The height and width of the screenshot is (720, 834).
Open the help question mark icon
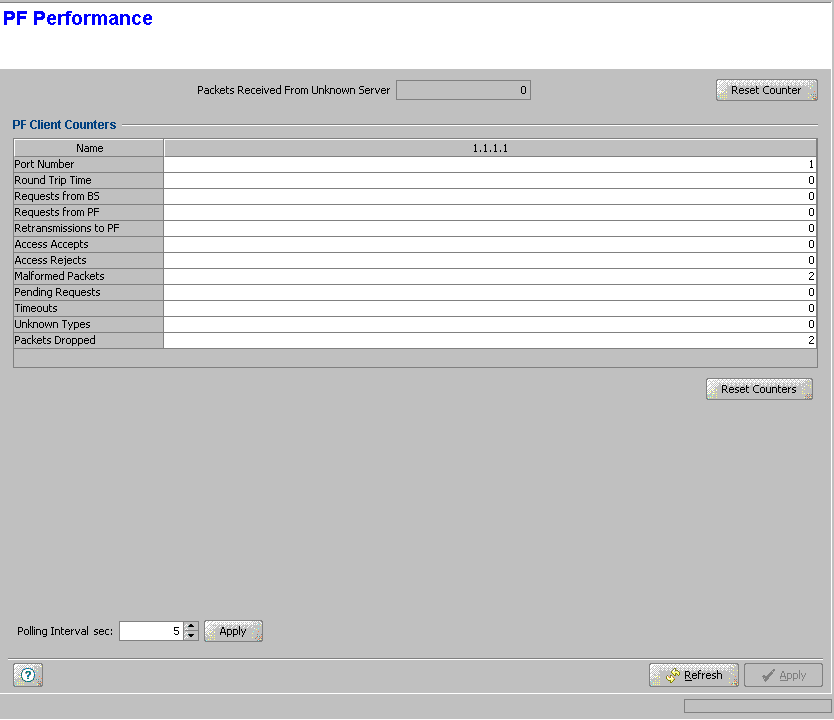[28, 675]
